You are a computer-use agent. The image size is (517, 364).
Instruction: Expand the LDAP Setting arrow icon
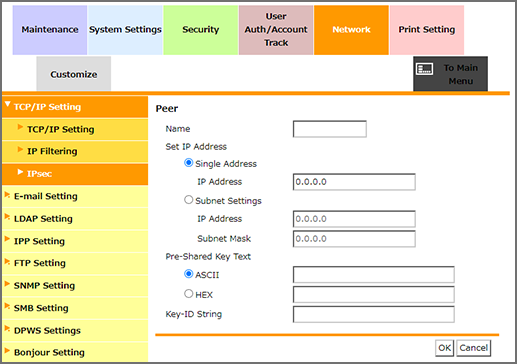7,217
